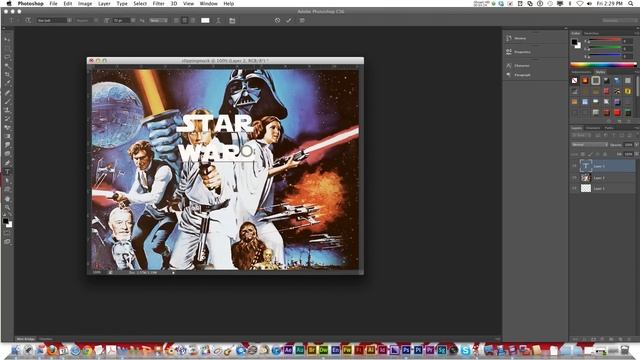Switch to the Swatches tab
640x360 pixels.
point(591,33)
